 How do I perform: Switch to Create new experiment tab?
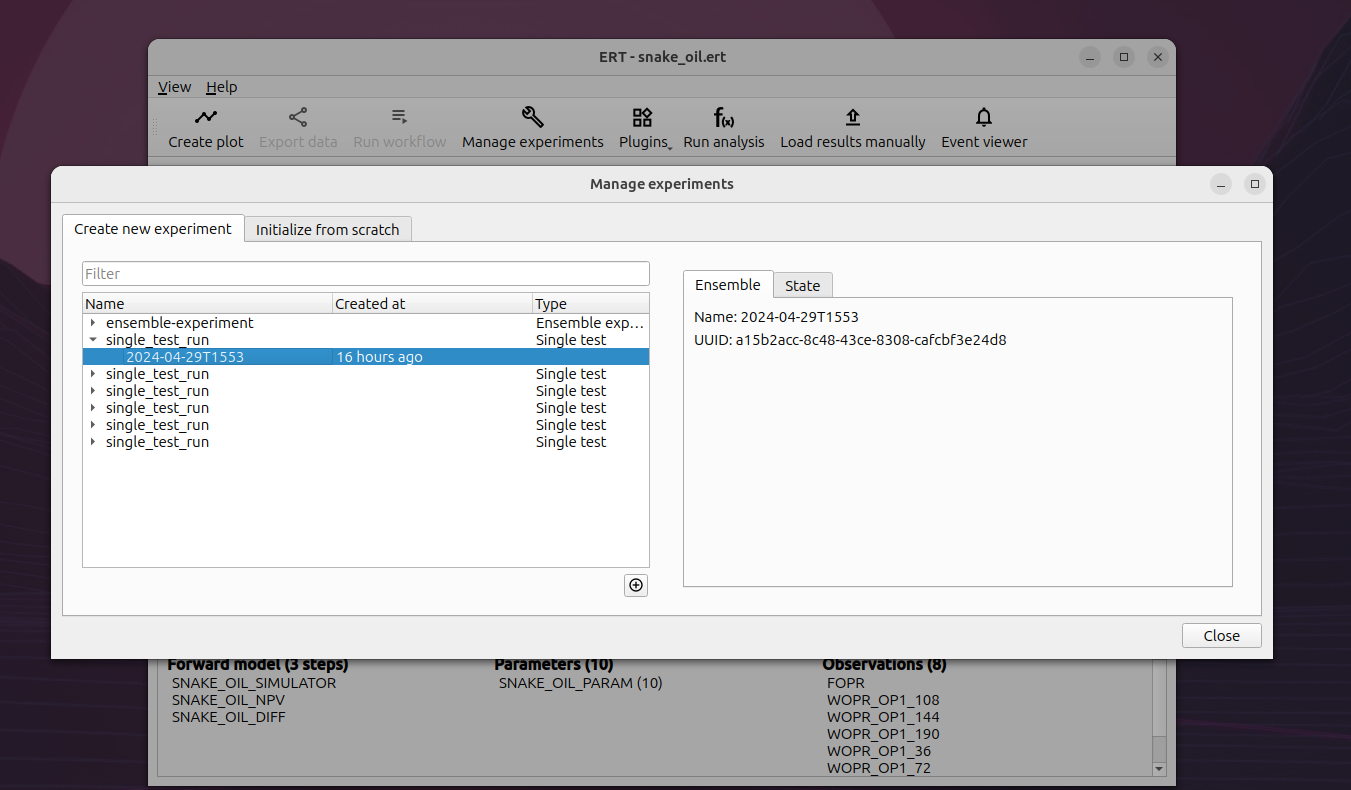pyautogui.click(x=153, y=229)
